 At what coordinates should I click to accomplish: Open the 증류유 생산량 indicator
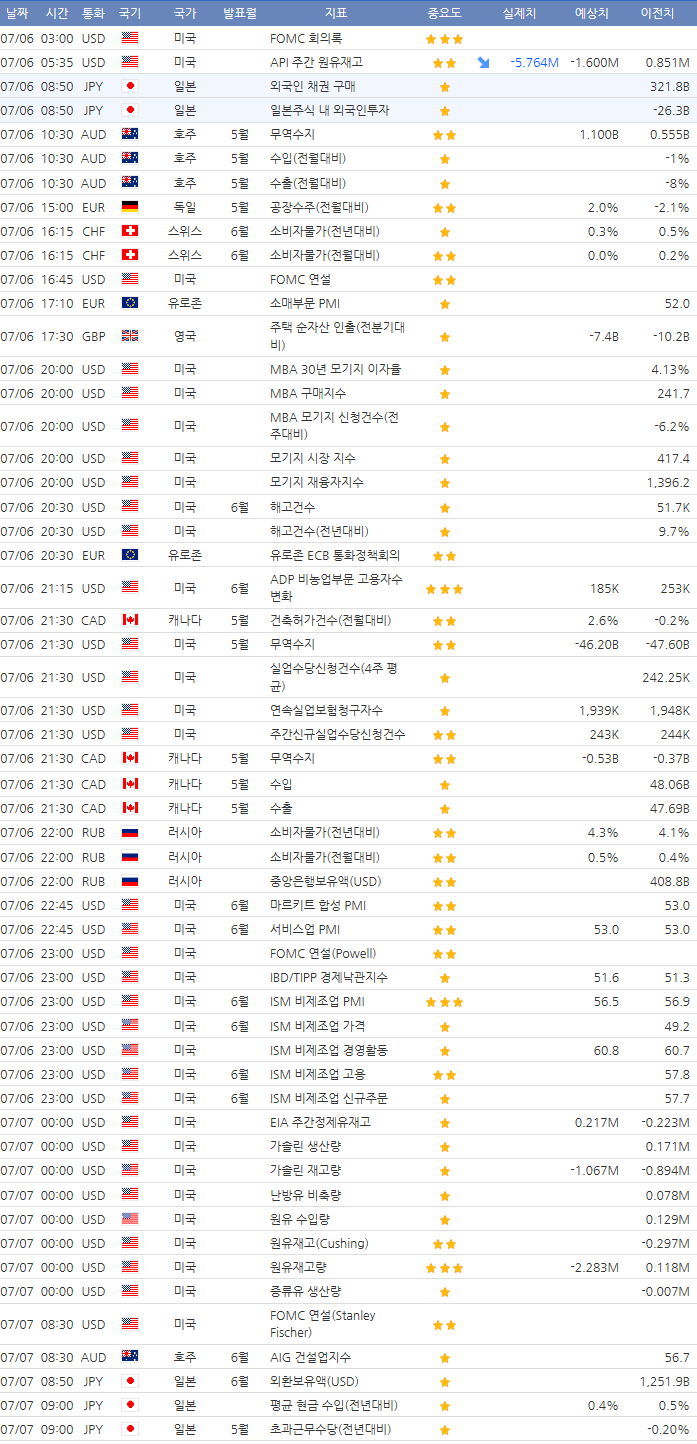(305, 1291)
